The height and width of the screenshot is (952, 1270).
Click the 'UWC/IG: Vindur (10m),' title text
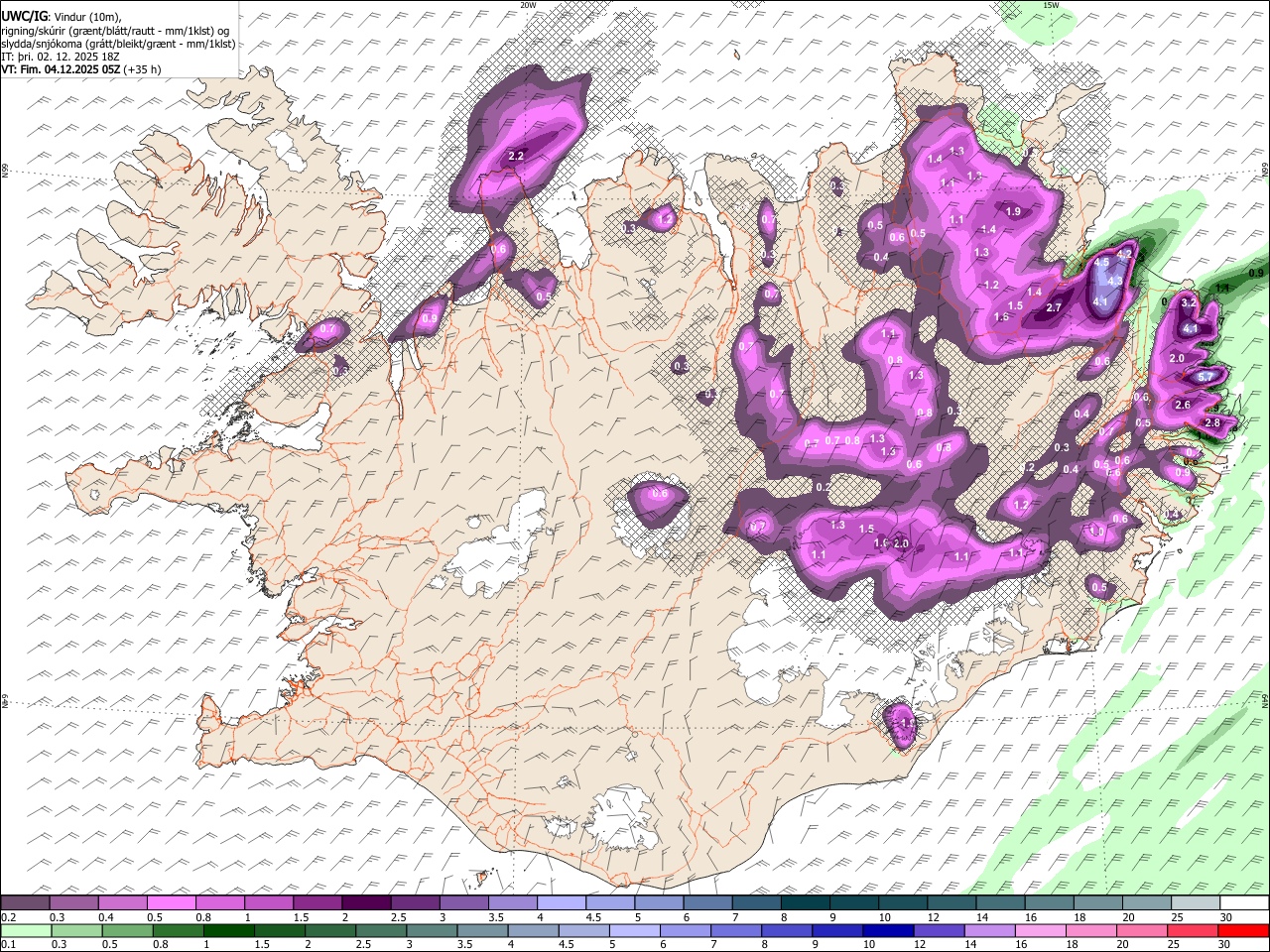62,16
